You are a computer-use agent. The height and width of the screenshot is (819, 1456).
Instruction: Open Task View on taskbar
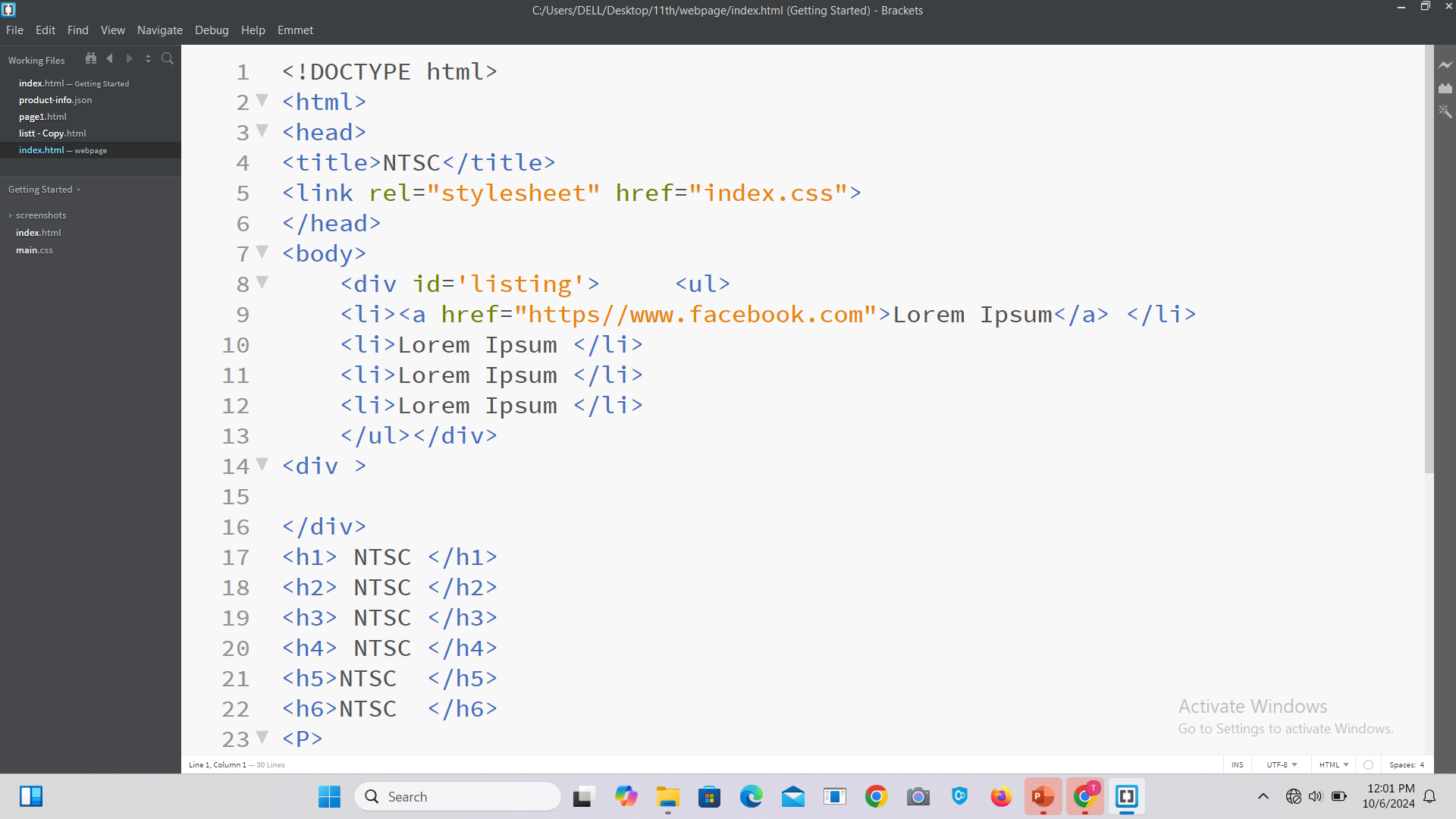[x=582, y=796]
